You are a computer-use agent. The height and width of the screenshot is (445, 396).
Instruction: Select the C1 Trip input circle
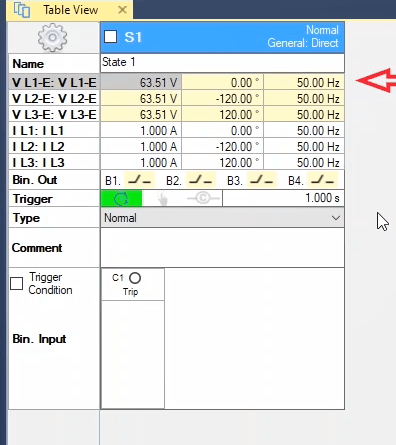click(135, 278)
